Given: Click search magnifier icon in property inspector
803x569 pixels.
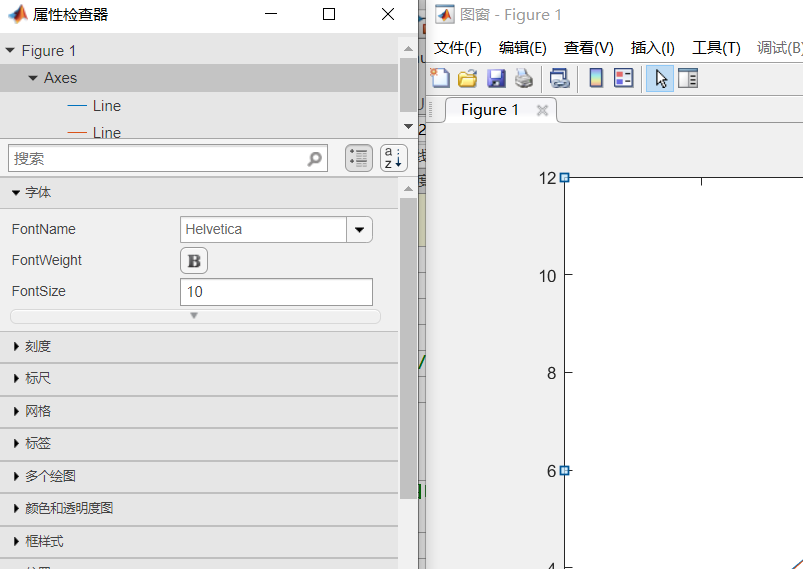Looking at the screenshot, I should pyautogui.click(x=314, y=159).
